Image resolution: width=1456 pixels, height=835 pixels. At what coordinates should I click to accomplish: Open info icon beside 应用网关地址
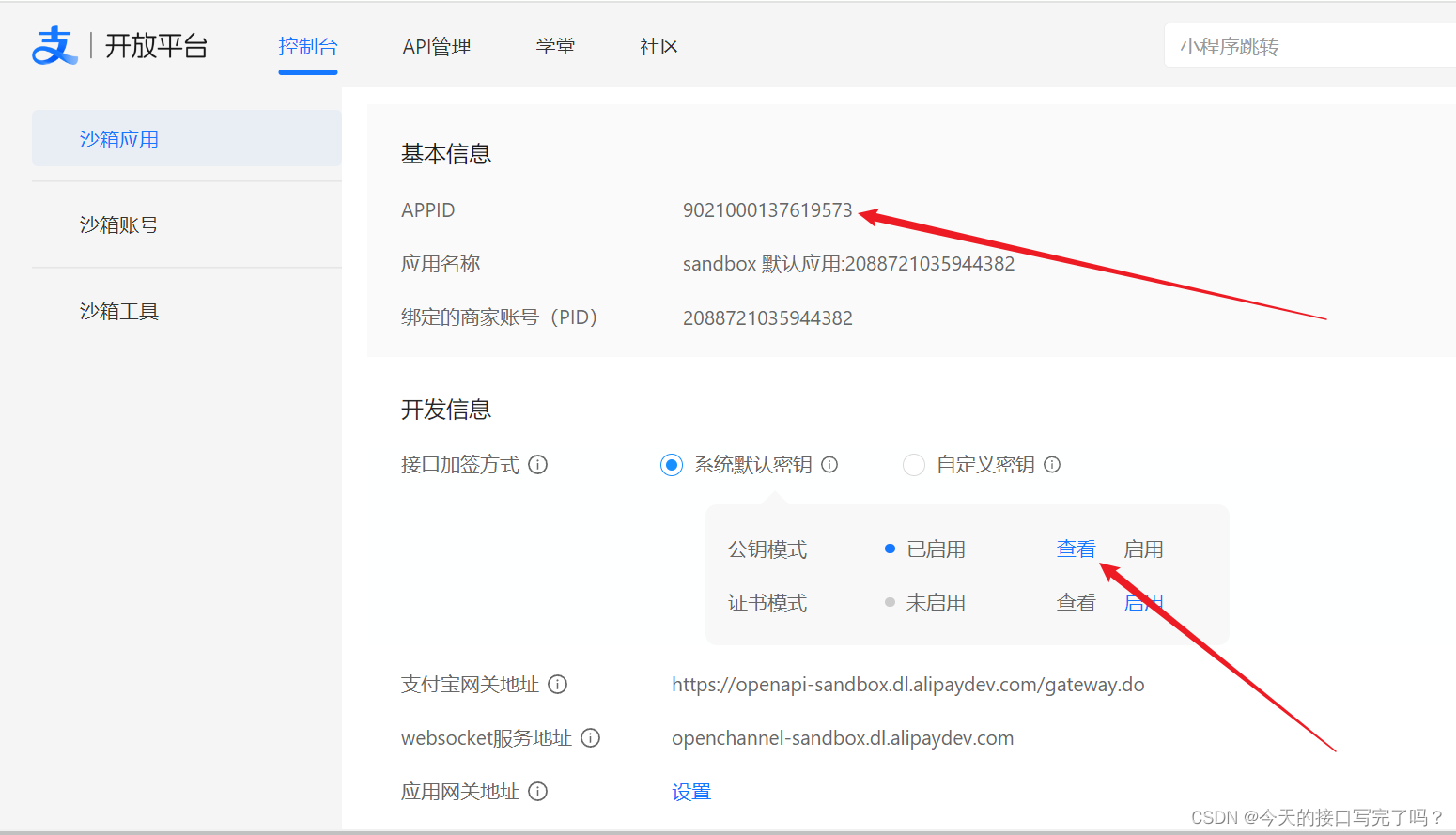pos(538,791)
